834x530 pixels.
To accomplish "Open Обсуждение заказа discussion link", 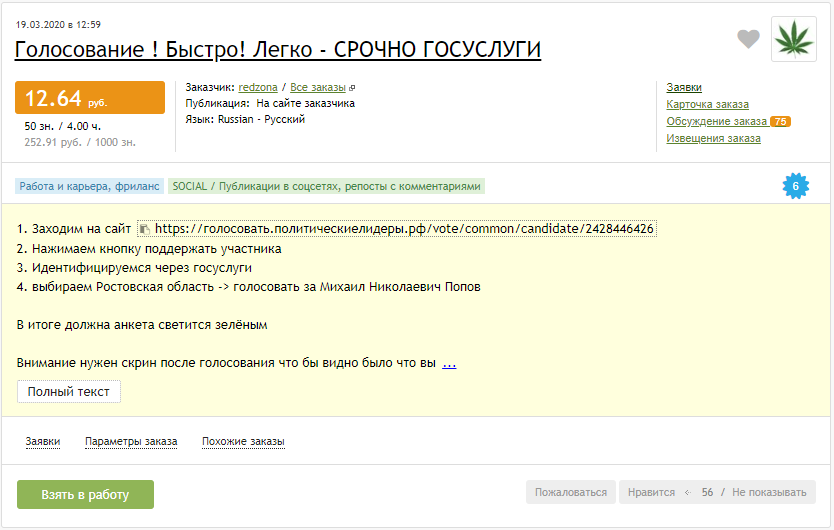I will pos(716,121).
